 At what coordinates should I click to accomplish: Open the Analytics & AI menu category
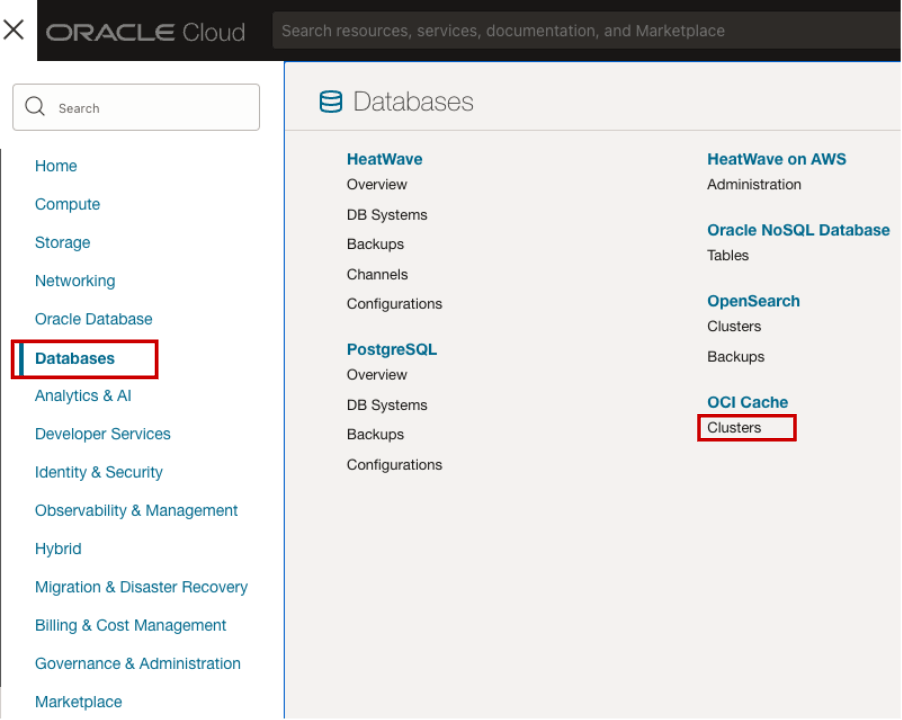[x=83, y=396]
